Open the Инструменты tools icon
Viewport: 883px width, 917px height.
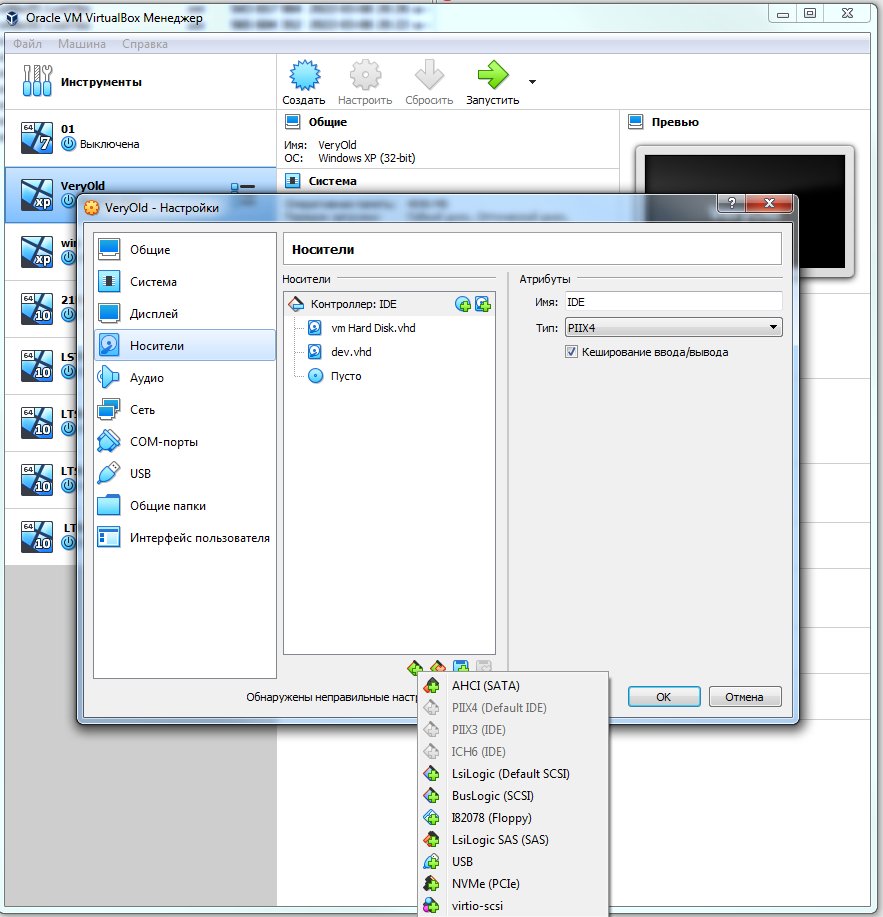pyautogui.click(x=37, y=81)
